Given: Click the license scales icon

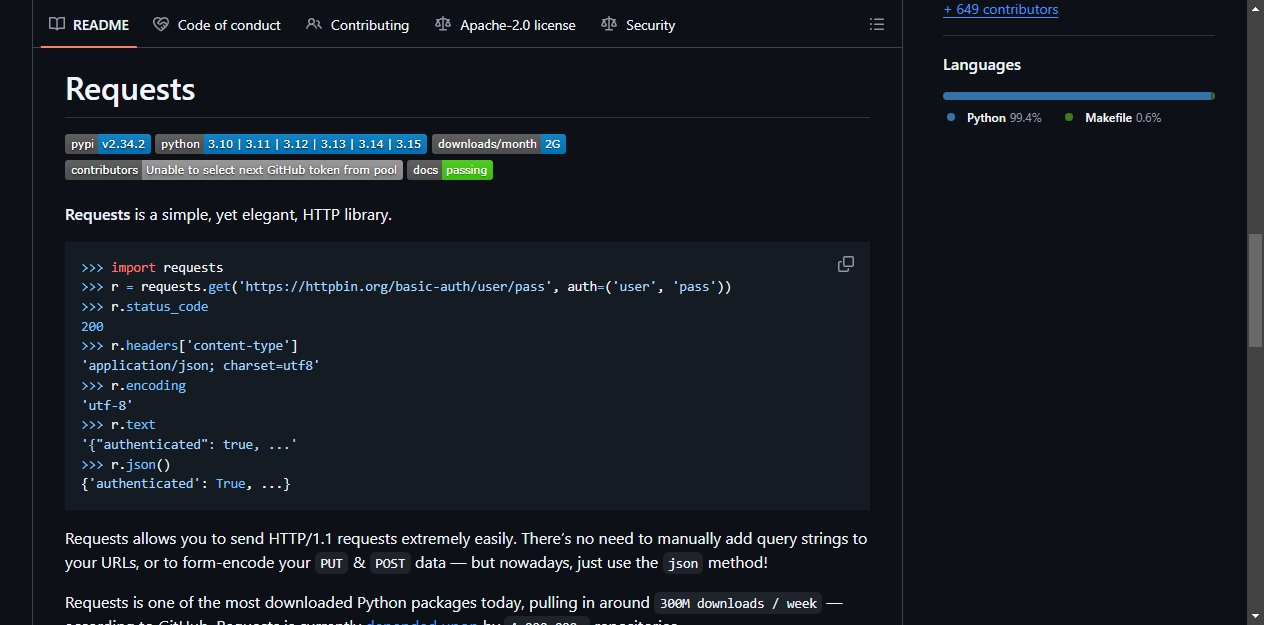Looking at the screenshot, I should coord(443,25).
